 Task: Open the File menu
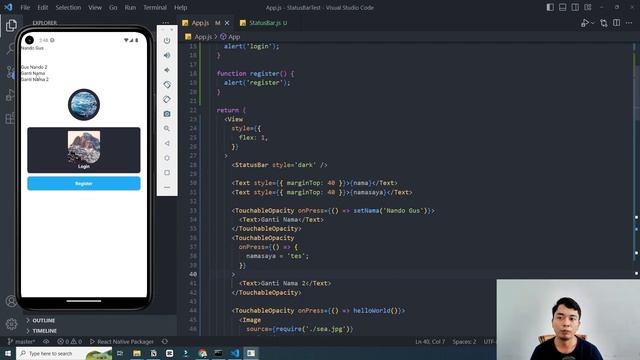click(x=25, y=7)
